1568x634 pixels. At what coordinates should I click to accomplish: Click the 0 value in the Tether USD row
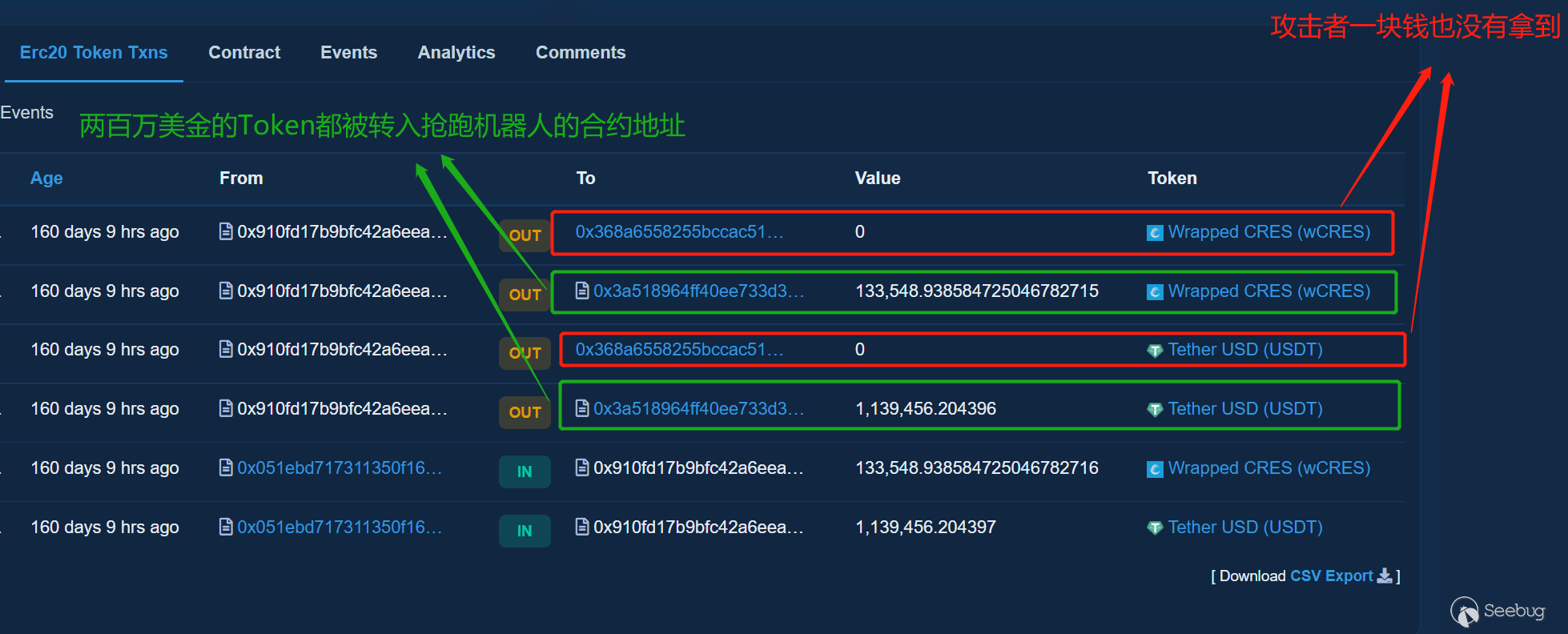pos(860,349)
